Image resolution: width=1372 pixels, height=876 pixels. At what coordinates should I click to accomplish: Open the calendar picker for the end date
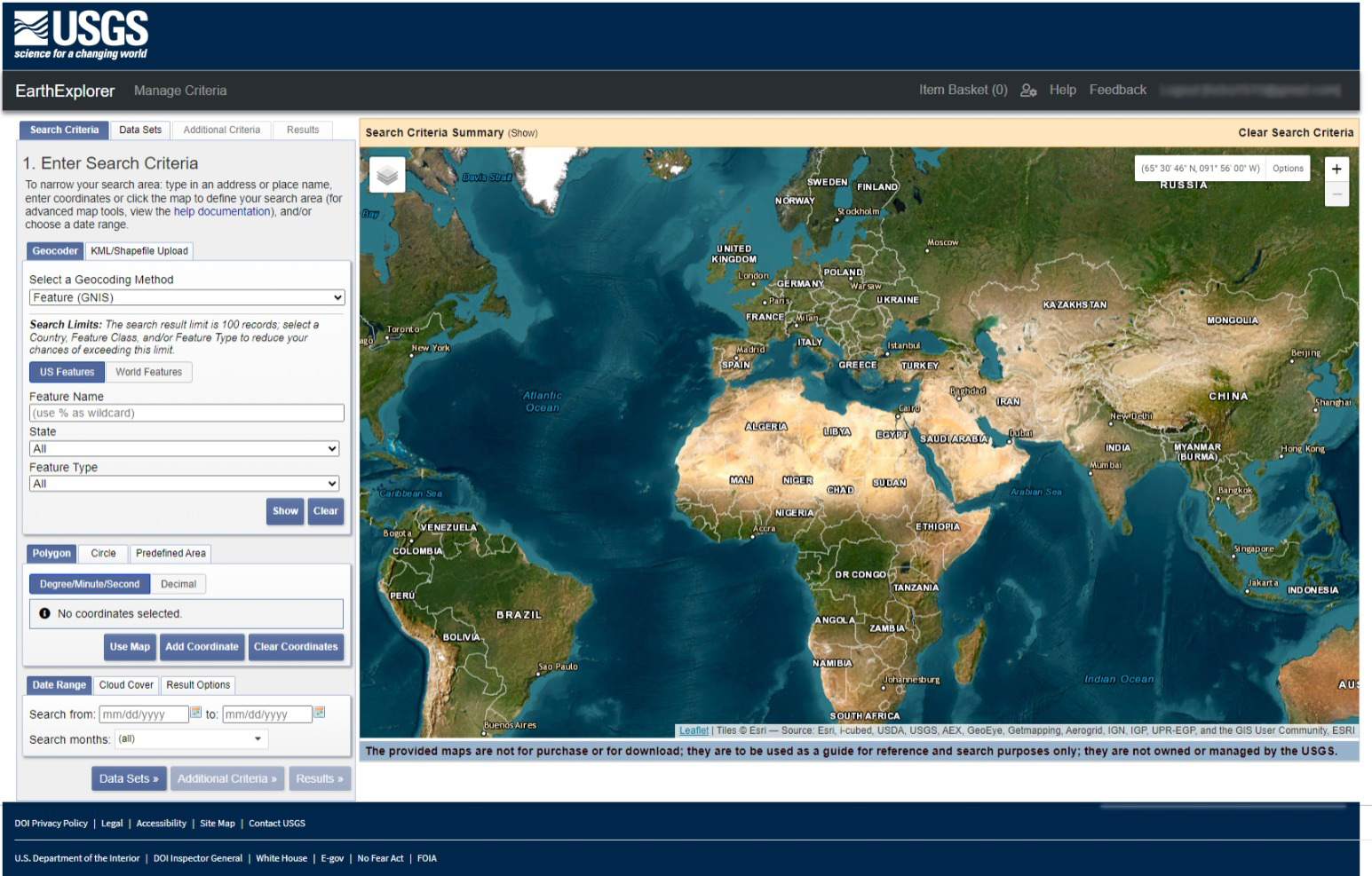click(320, 713)
